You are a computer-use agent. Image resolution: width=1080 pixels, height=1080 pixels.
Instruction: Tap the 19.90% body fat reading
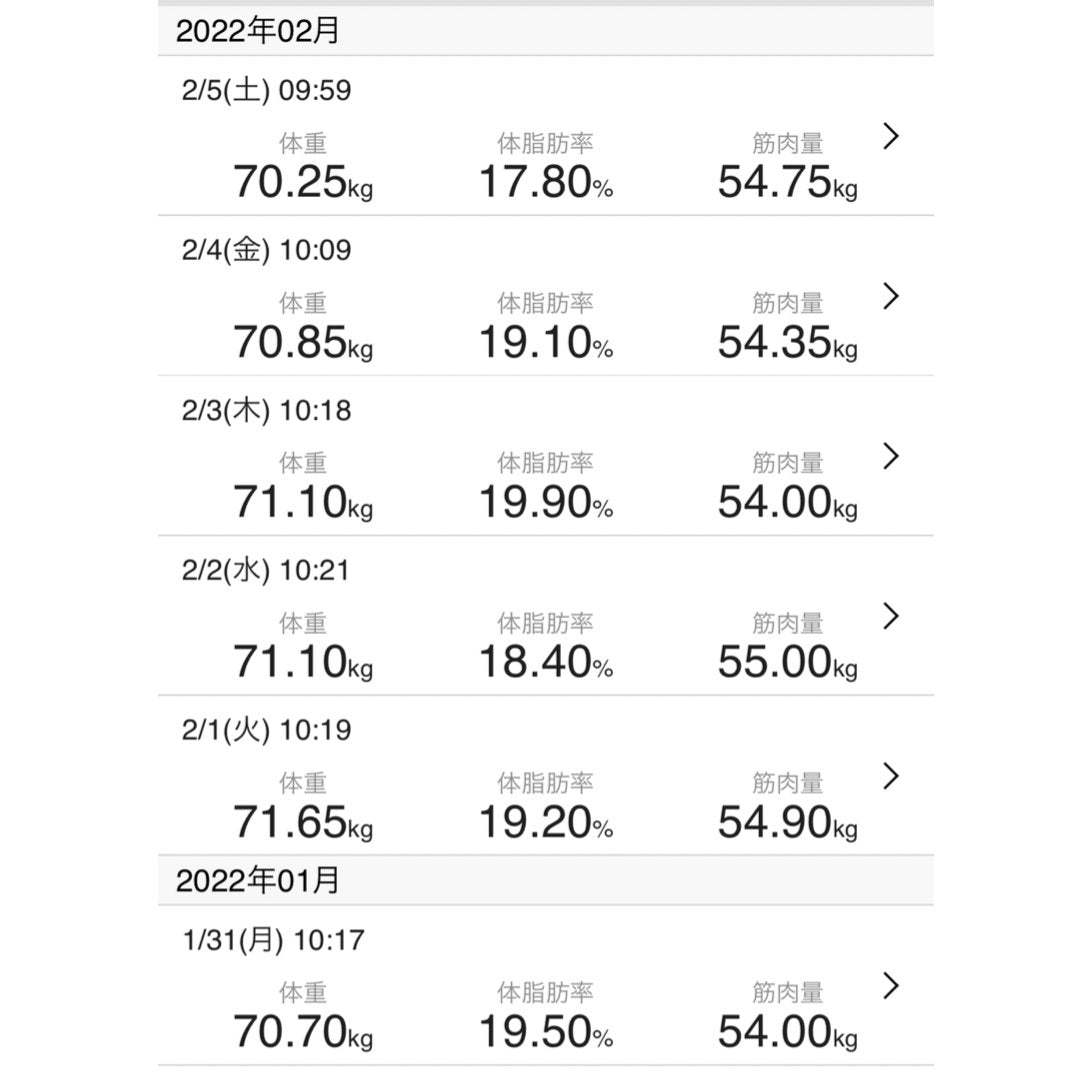pos(545,502)
